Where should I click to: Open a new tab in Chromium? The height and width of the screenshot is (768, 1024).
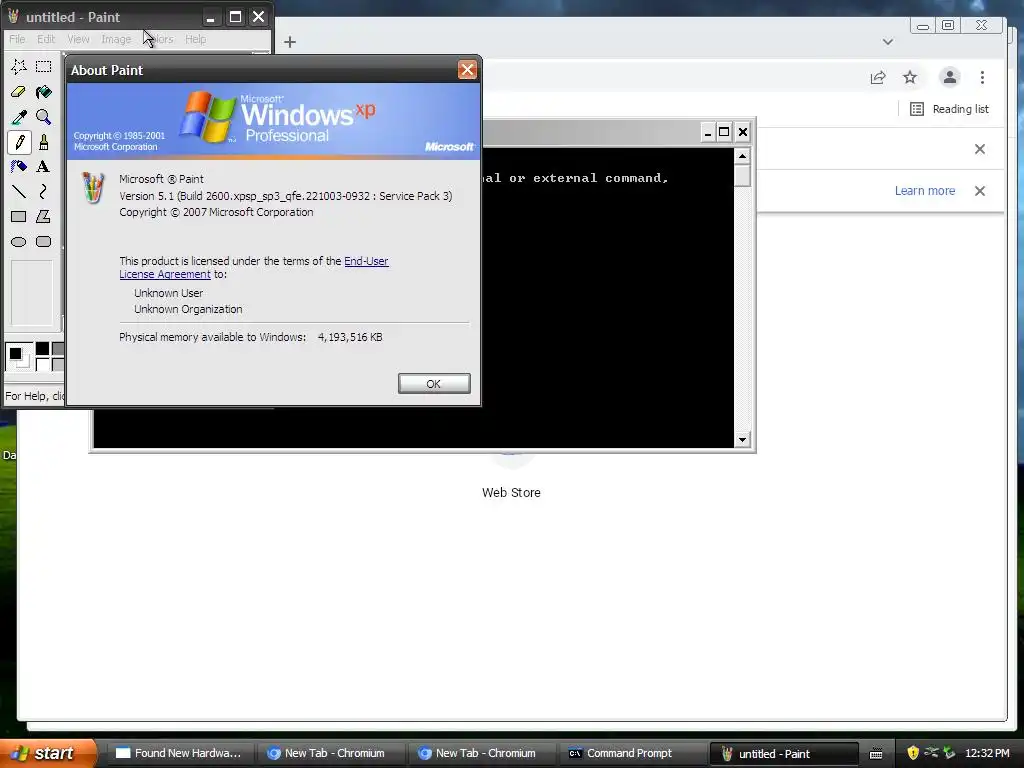point(290,42)
